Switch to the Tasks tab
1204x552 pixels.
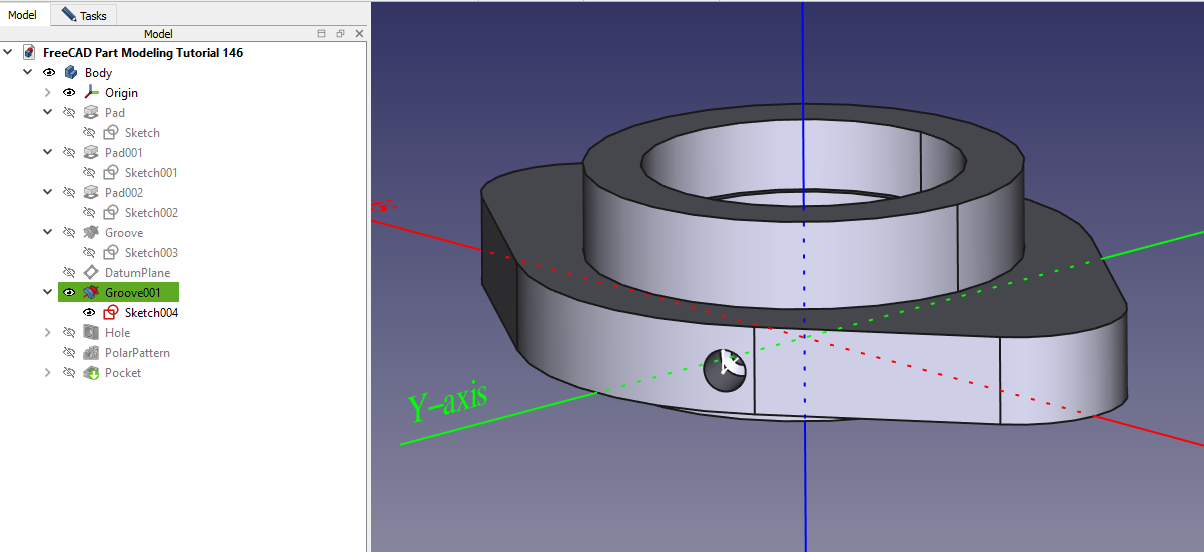pyautogui.click(x=84, y=15)
